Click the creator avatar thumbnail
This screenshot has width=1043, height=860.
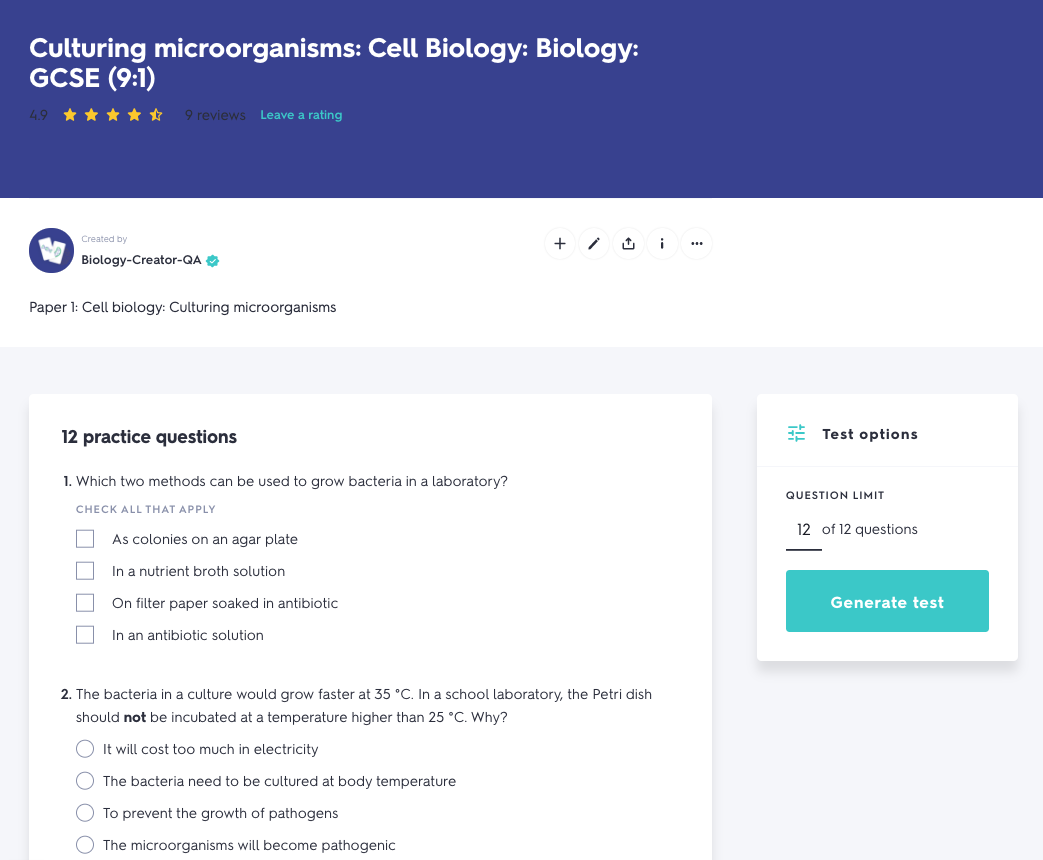pyautogui.click(x=51, y=250)
